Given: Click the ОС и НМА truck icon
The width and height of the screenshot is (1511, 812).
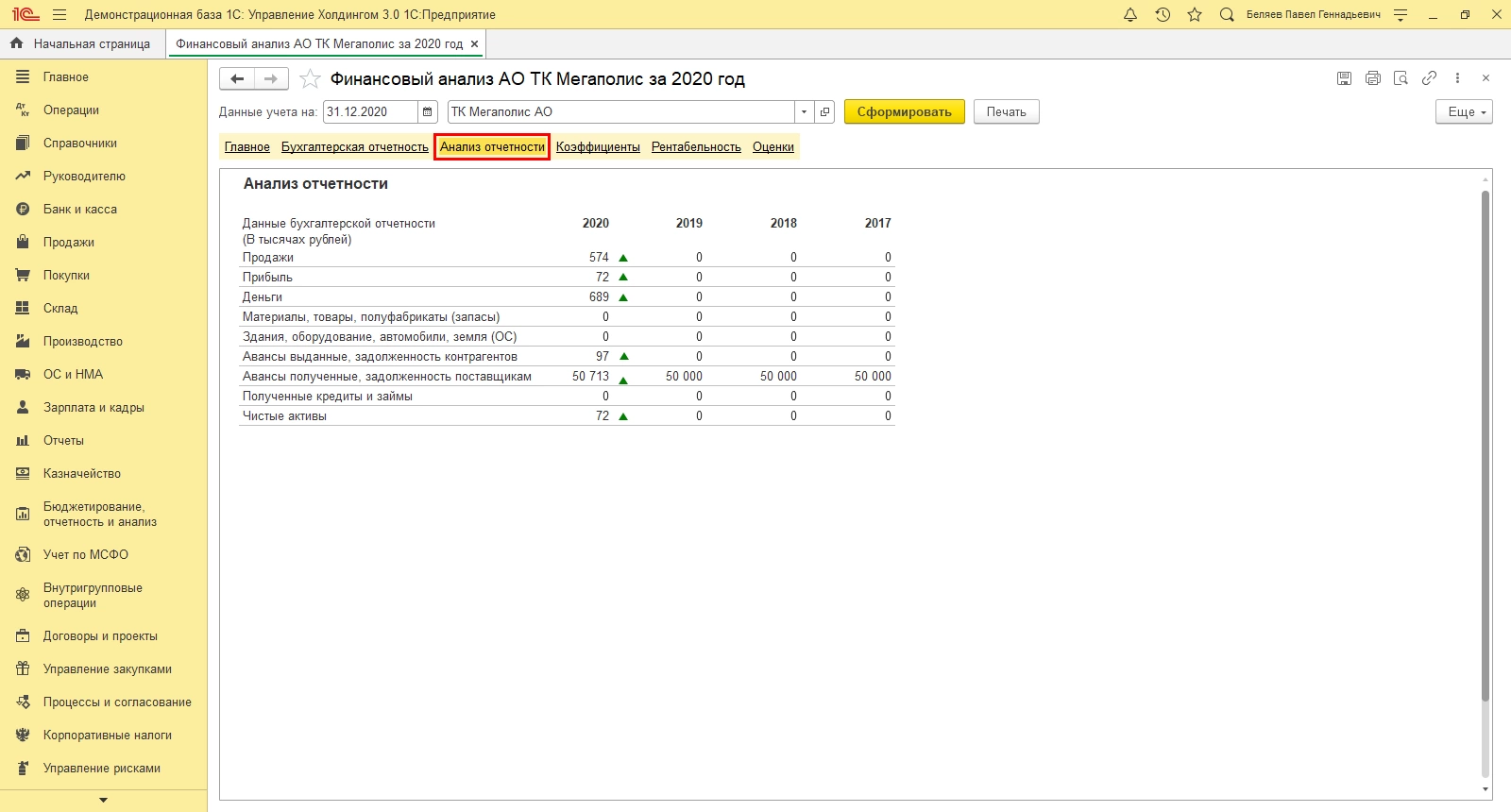Looking at the screenshot, I should [23, 375].
